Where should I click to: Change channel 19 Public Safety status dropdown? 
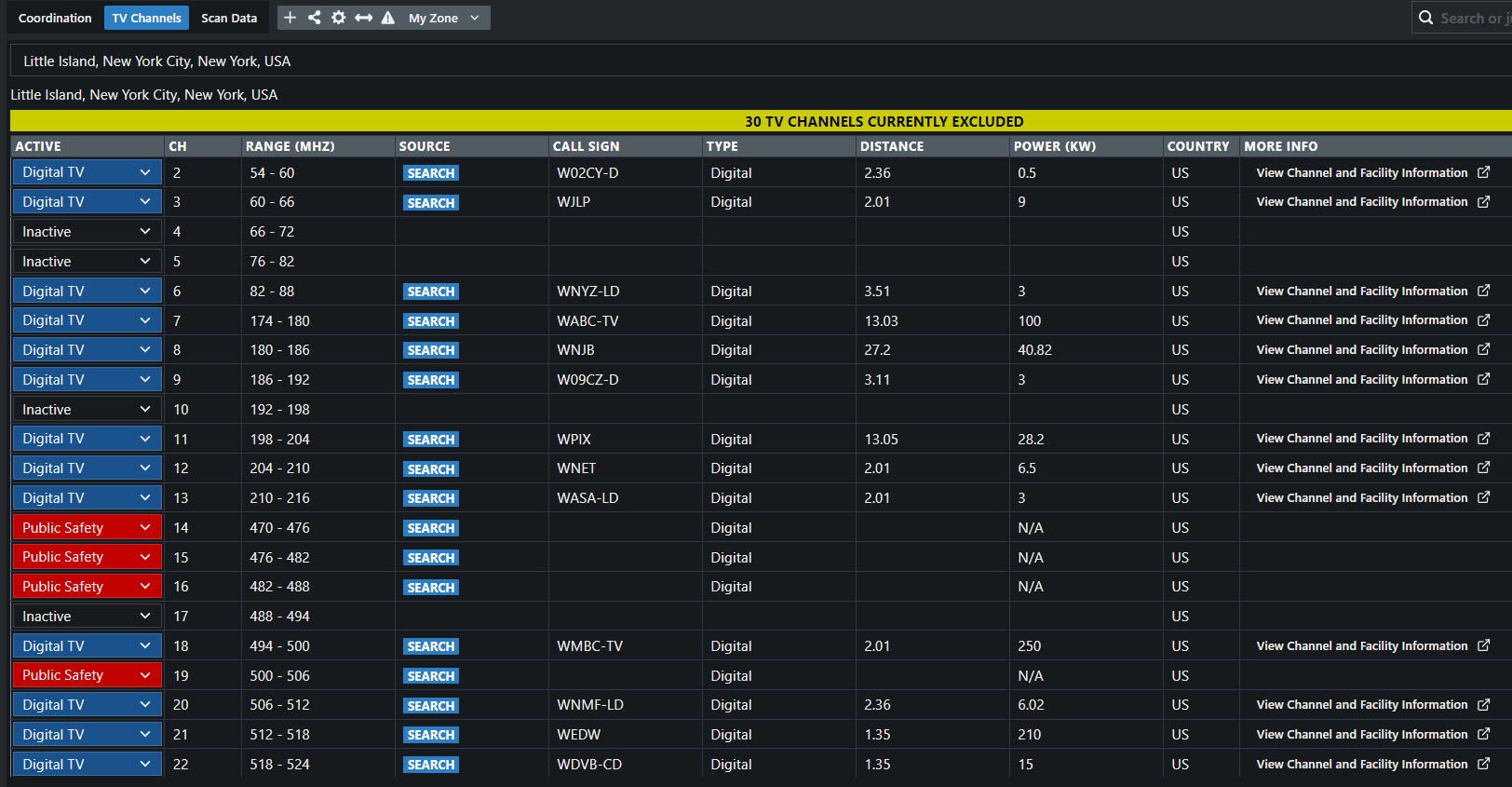pyautogui.click(x=87, y=675)
